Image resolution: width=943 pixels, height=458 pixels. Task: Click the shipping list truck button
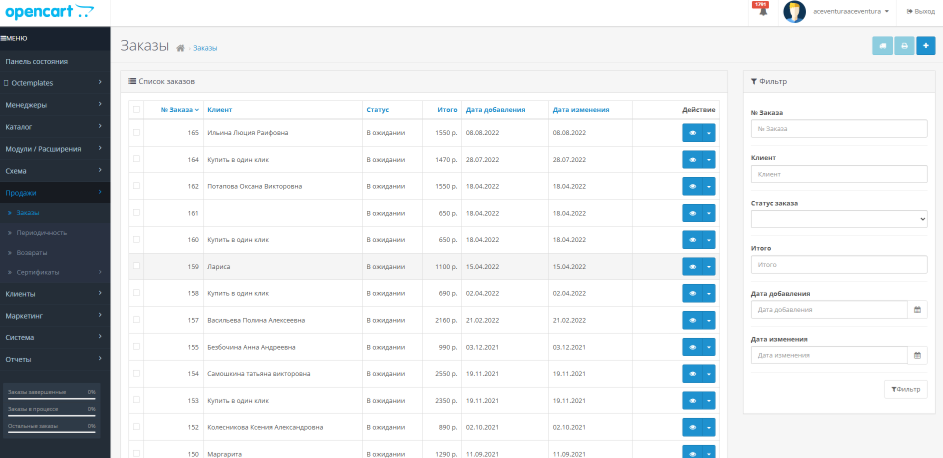[x=882, y=46]
